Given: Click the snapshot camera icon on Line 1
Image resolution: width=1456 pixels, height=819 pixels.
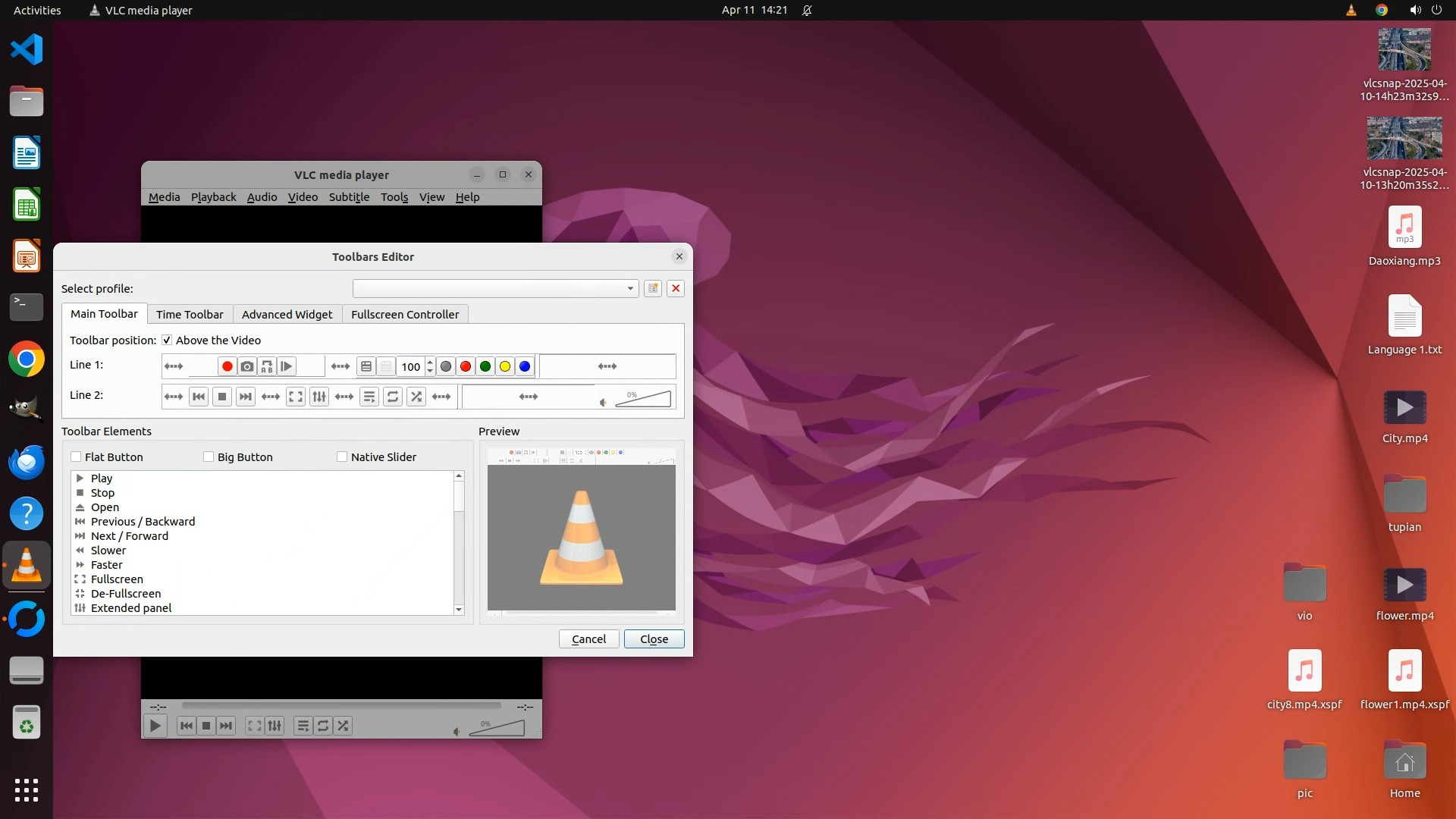Looking at the screenshot, I should [x=247, y=366].
